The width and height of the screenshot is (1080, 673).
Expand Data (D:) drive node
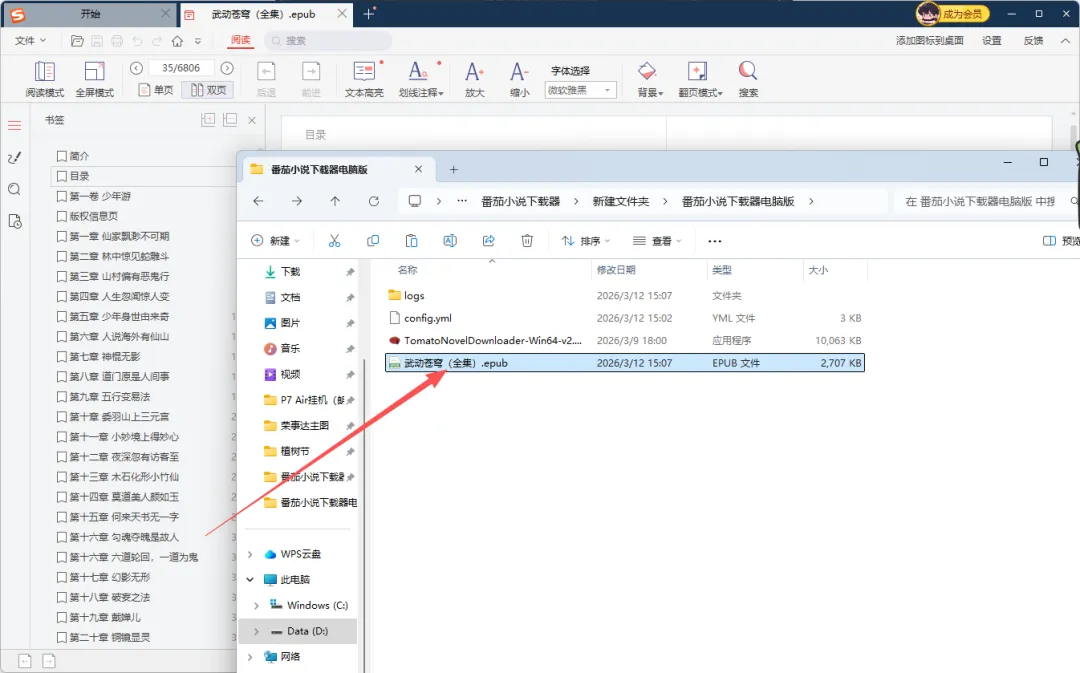click(256, 631)
